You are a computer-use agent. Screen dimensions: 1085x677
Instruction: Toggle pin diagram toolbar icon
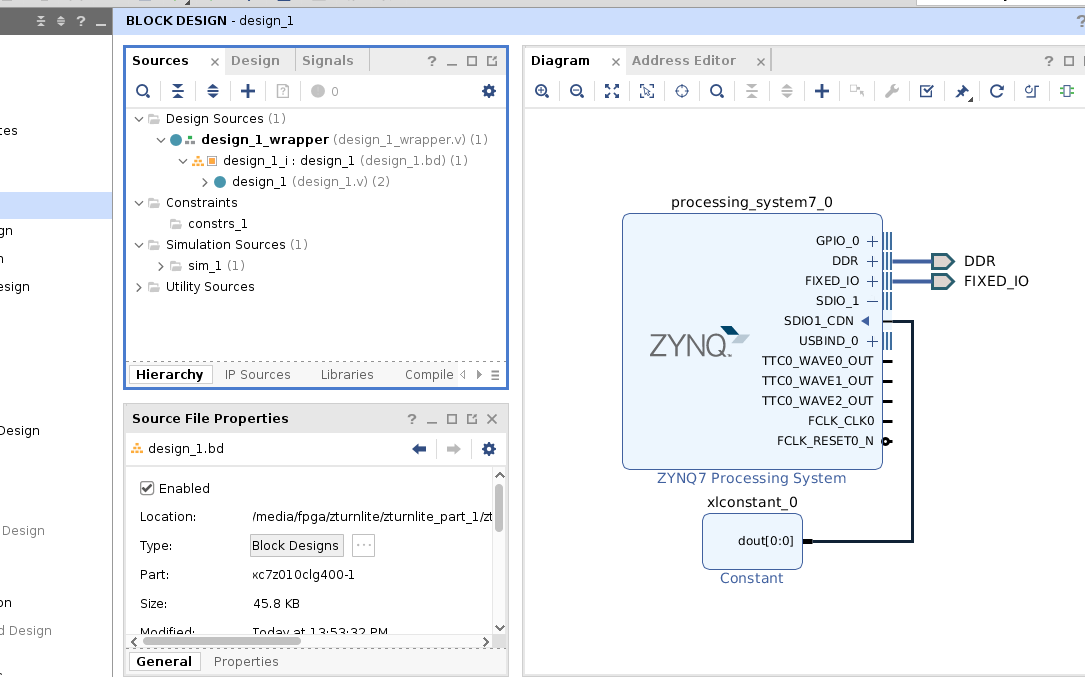click(x=962, y=91)
